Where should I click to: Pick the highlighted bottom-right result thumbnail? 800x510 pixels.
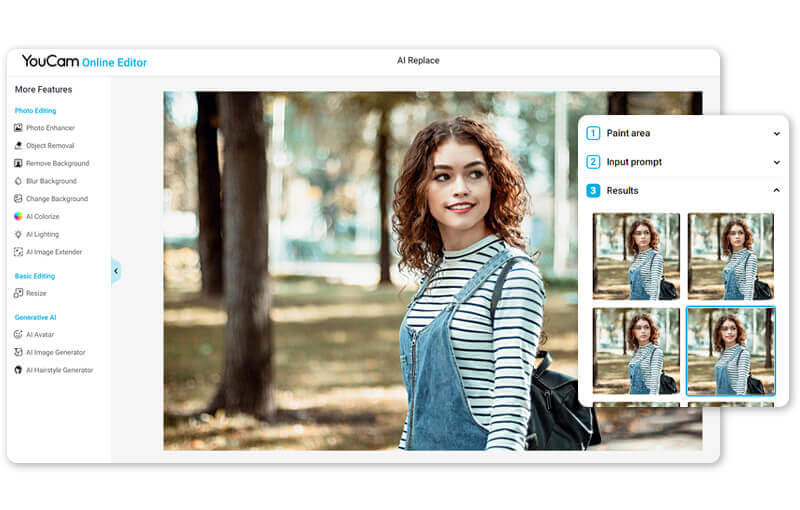730,351
